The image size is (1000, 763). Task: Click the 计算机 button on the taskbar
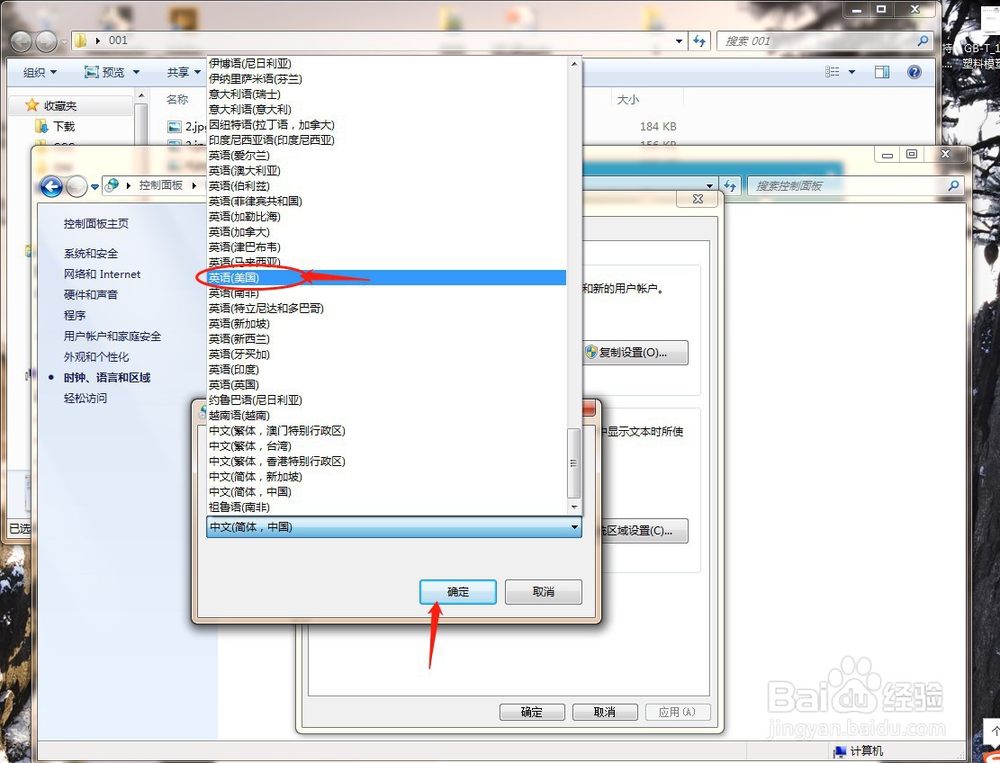(x=861, y=751)
